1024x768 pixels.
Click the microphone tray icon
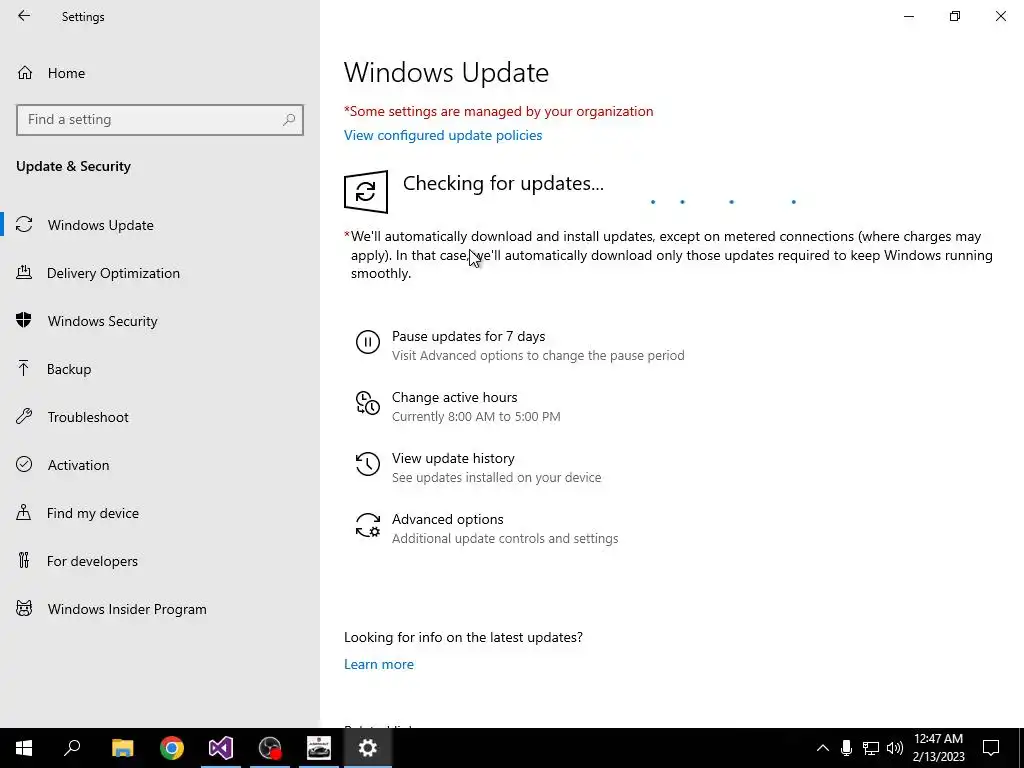tap(846, 748)
